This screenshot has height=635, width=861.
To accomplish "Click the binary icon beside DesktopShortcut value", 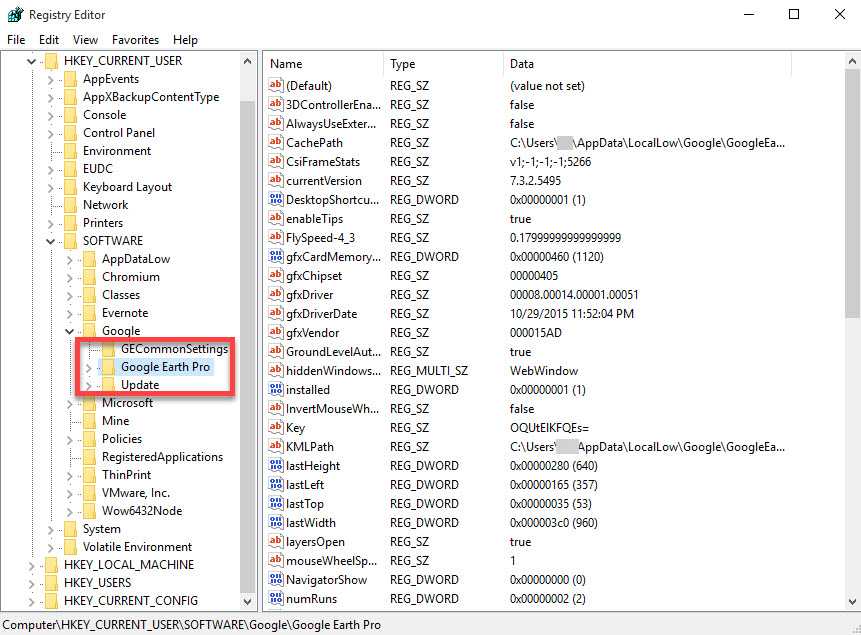I will 277,200.
